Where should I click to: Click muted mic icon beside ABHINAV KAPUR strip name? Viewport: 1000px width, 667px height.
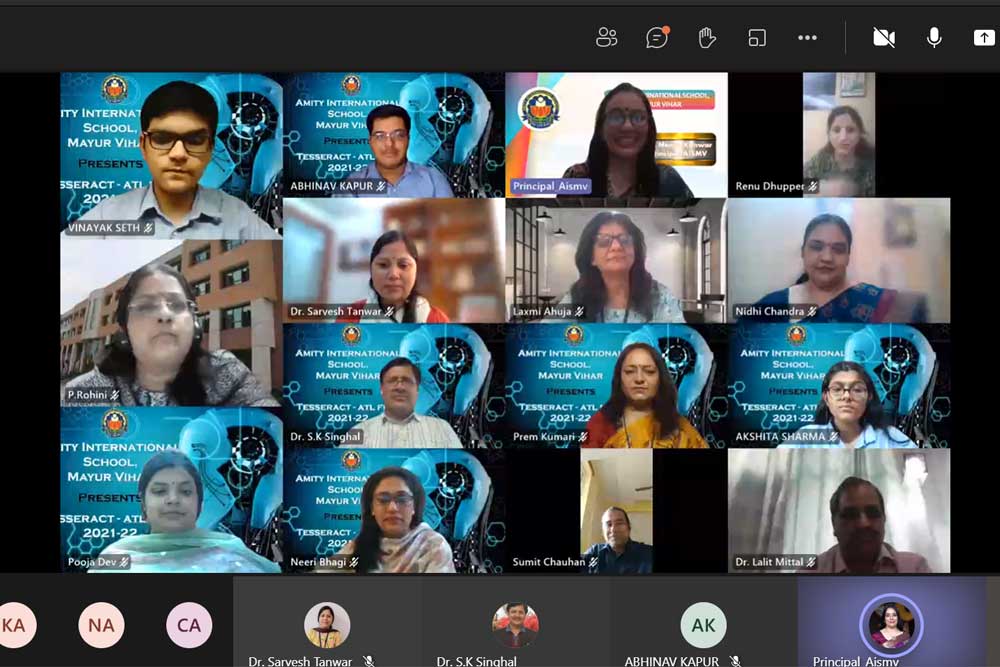coord(735,661)
